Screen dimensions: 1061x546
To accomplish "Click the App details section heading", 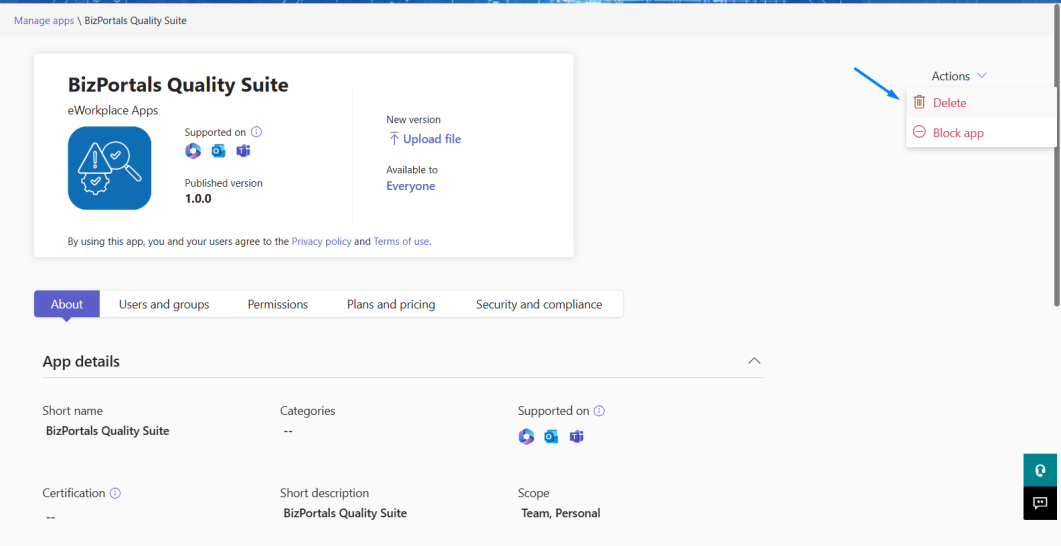I will tap(81, 361).
